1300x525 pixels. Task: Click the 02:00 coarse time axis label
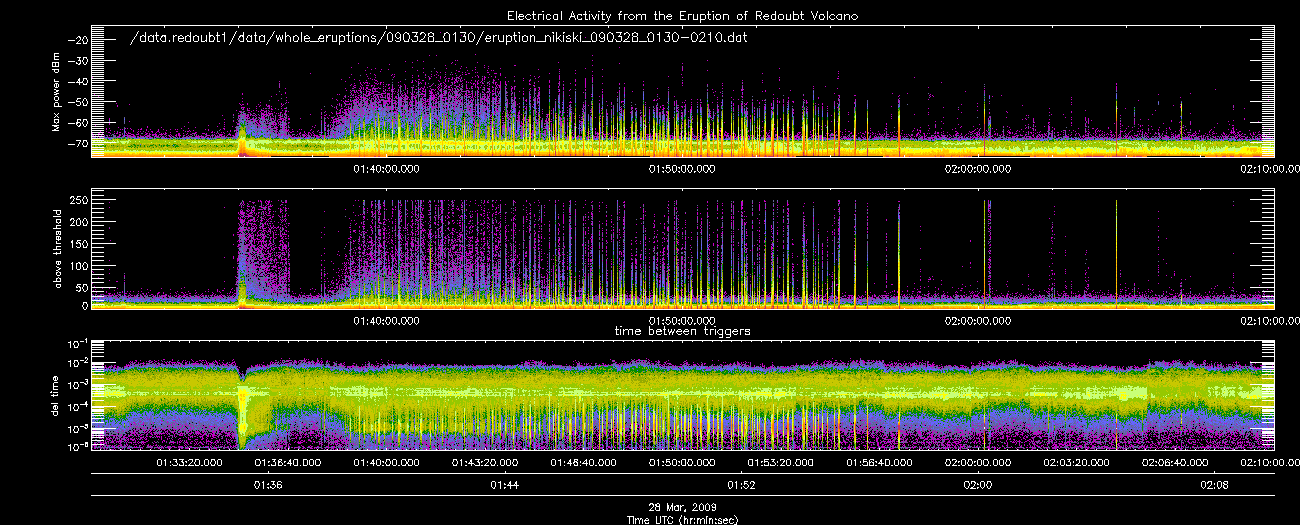click(977, 485)
